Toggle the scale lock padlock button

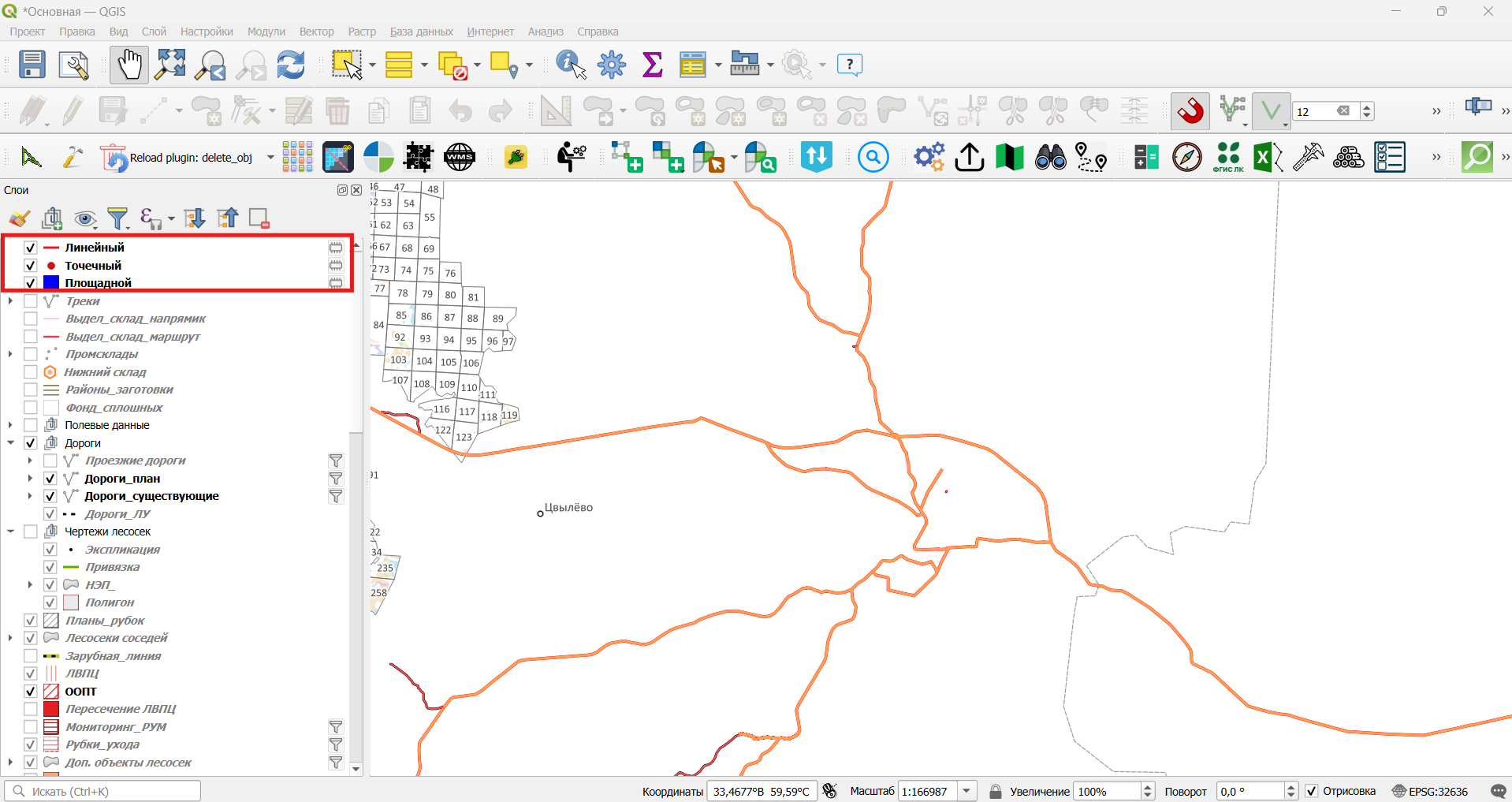pyautogui.click(x=996, y=791)
